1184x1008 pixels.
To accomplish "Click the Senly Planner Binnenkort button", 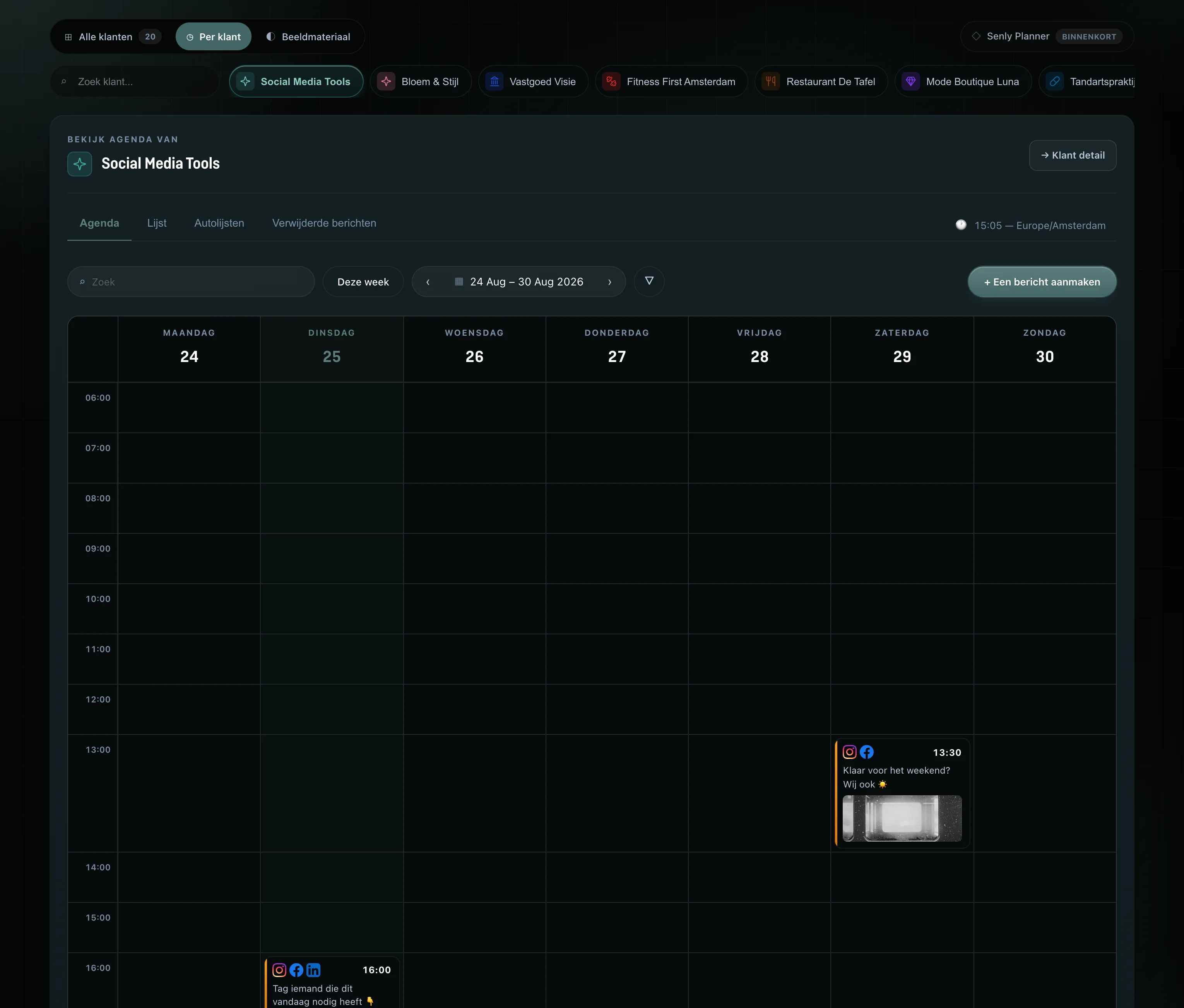I will [x=1047, y=36].
